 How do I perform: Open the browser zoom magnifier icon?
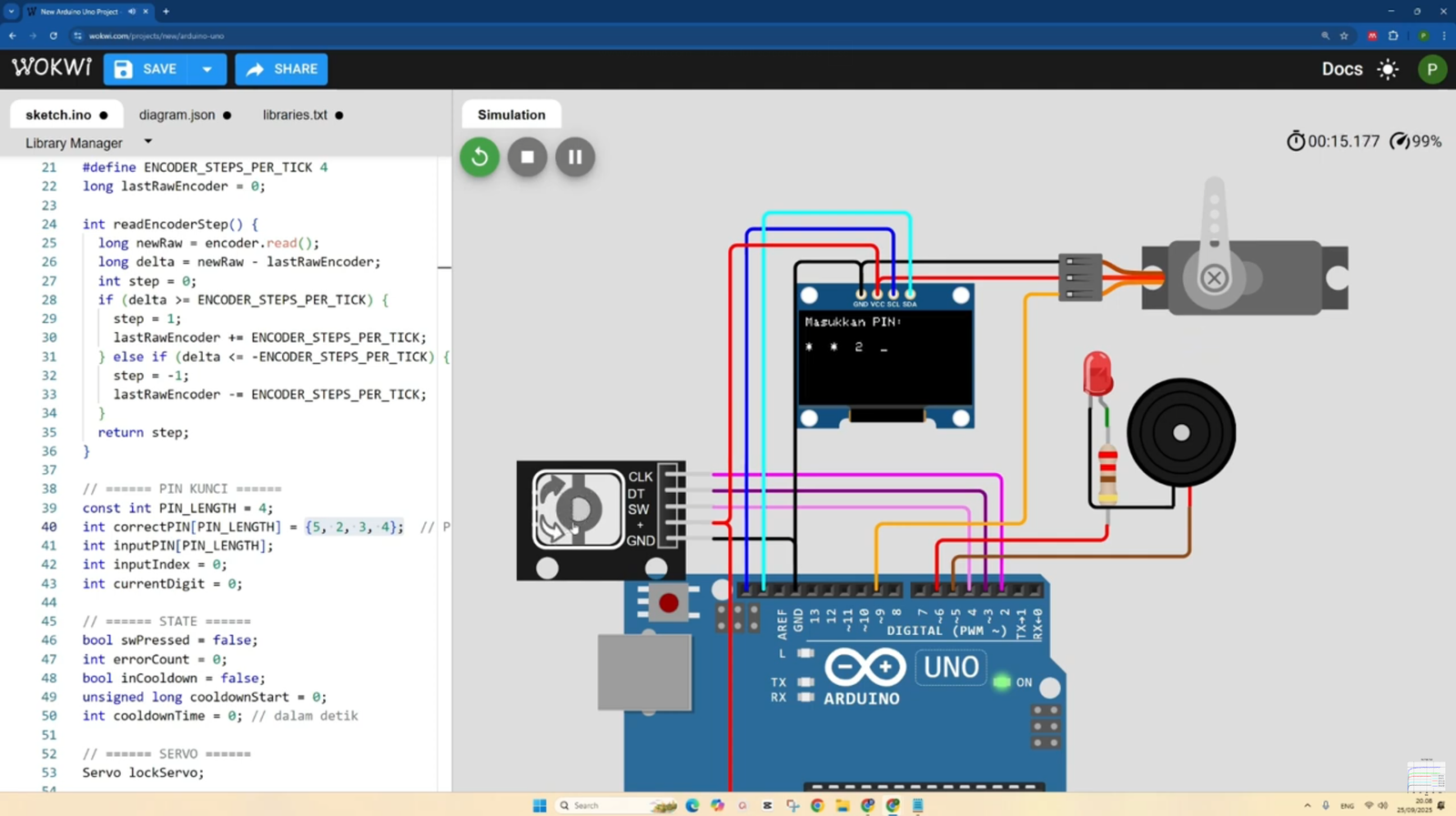pos(1325,36)
